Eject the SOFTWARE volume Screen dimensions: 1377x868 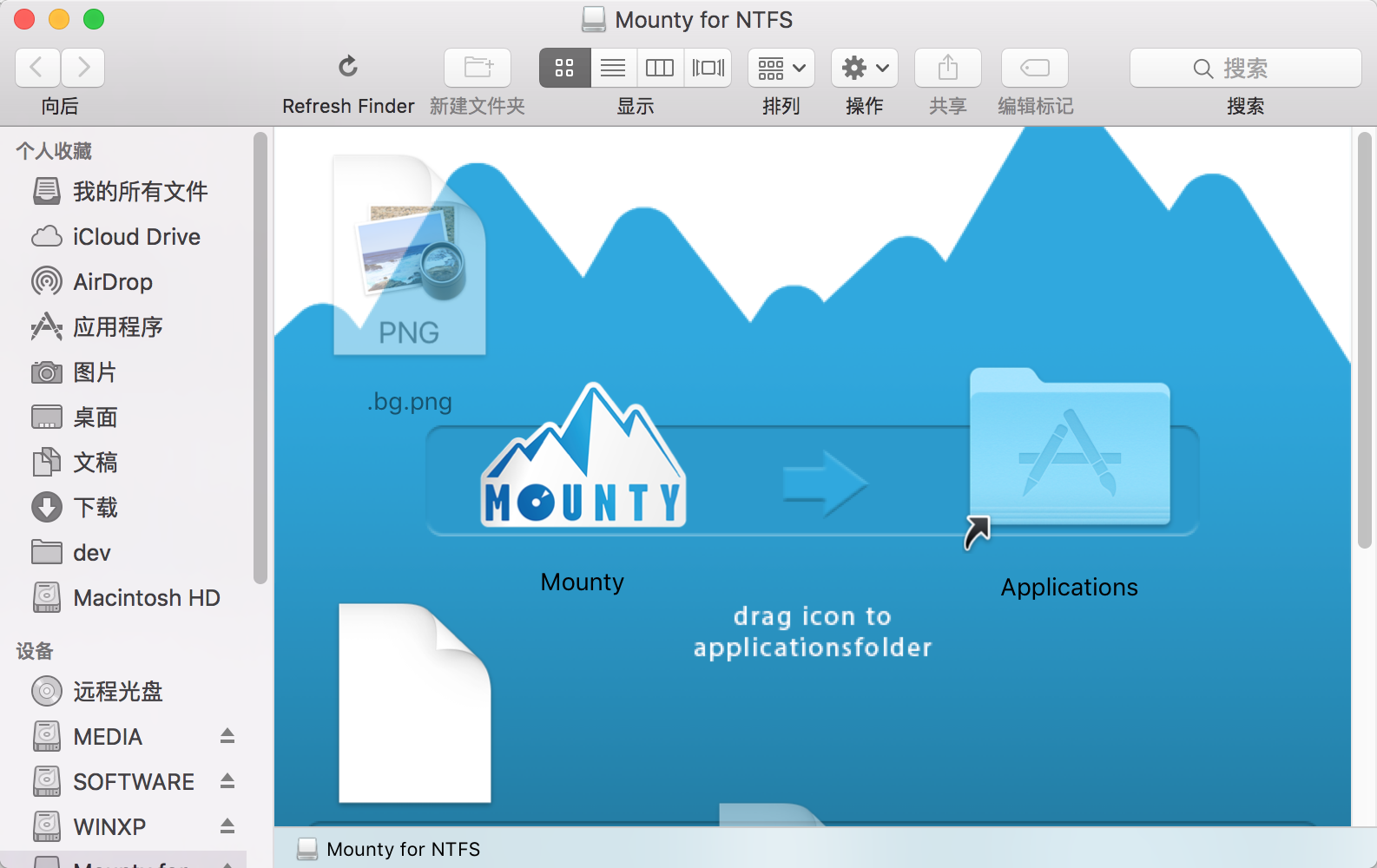227,781
